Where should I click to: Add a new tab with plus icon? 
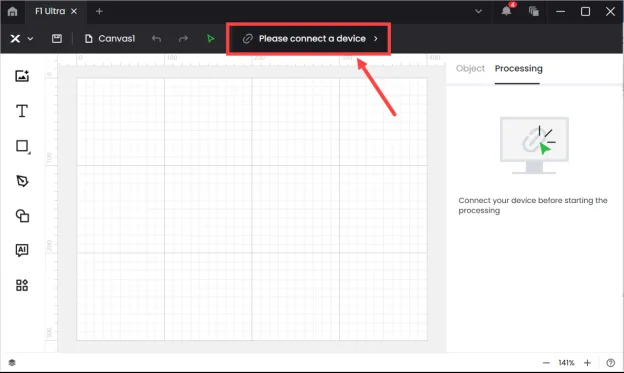tap(99, 11)
